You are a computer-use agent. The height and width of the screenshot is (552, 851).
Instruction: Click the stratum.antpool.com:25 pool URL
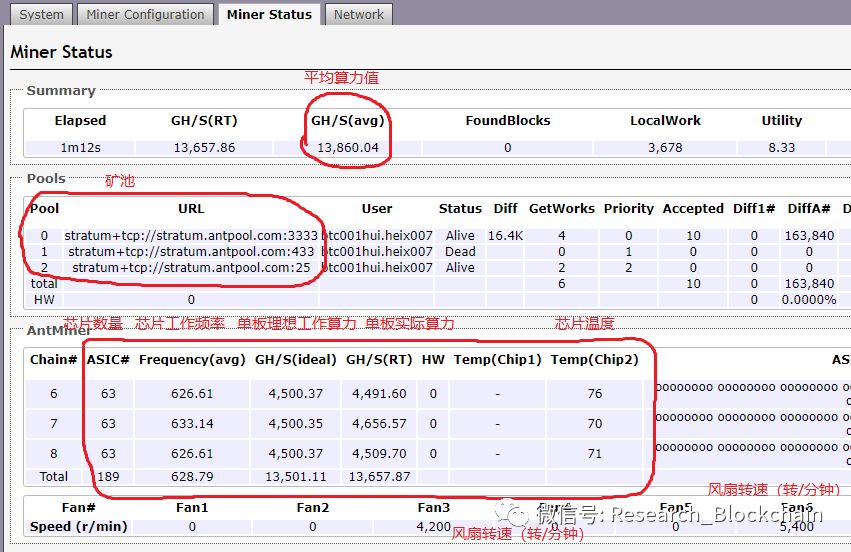point(193,268)
